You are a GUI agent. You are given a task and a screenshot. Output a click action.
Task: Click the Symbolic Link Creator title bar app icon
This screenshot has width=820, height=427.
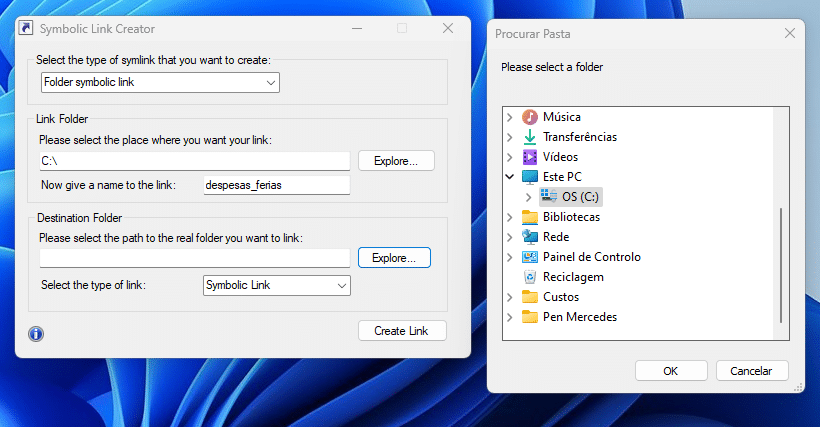point(26,28)
